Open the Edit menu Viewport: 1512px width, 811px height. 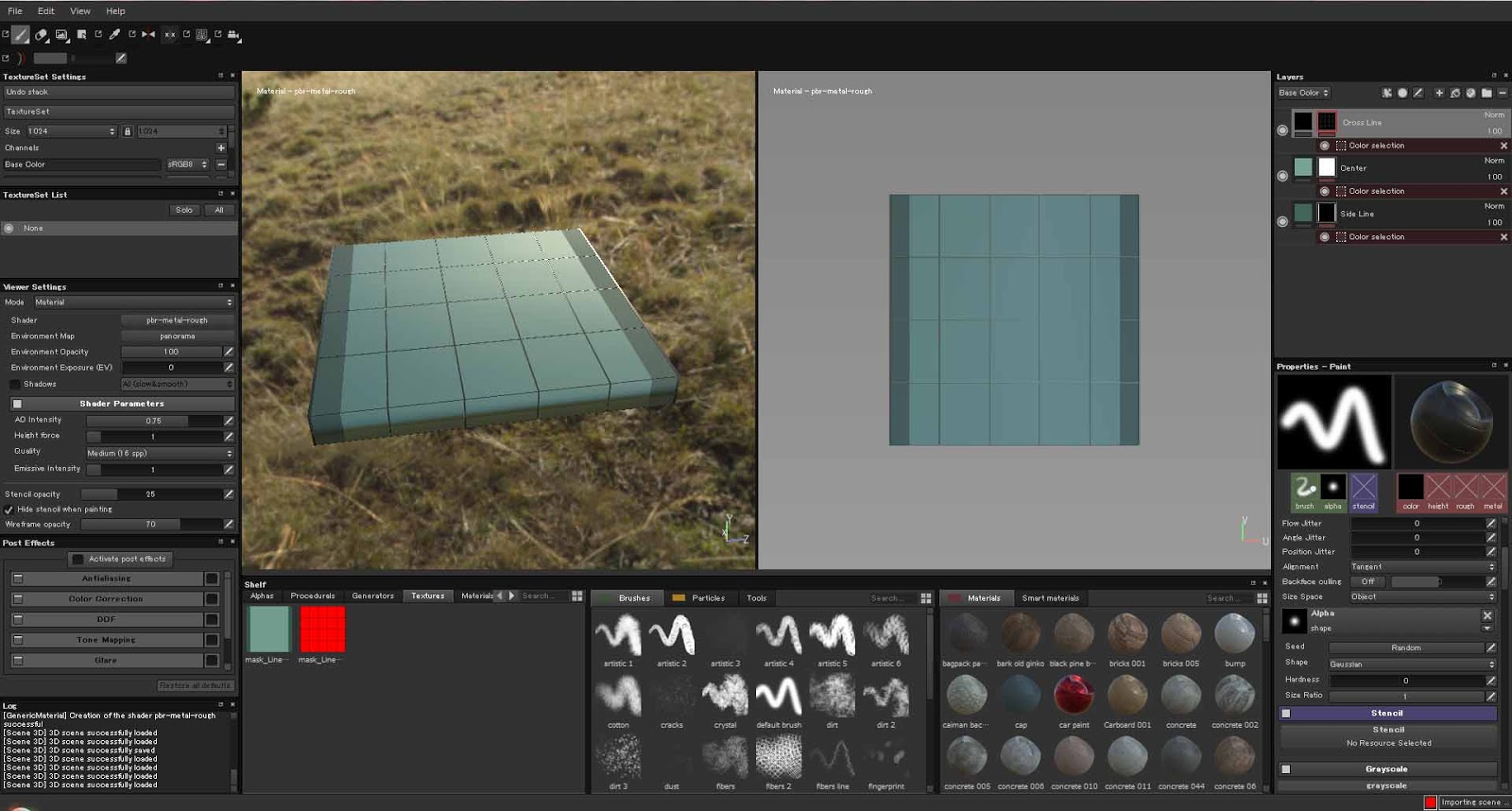pos(45,10)
